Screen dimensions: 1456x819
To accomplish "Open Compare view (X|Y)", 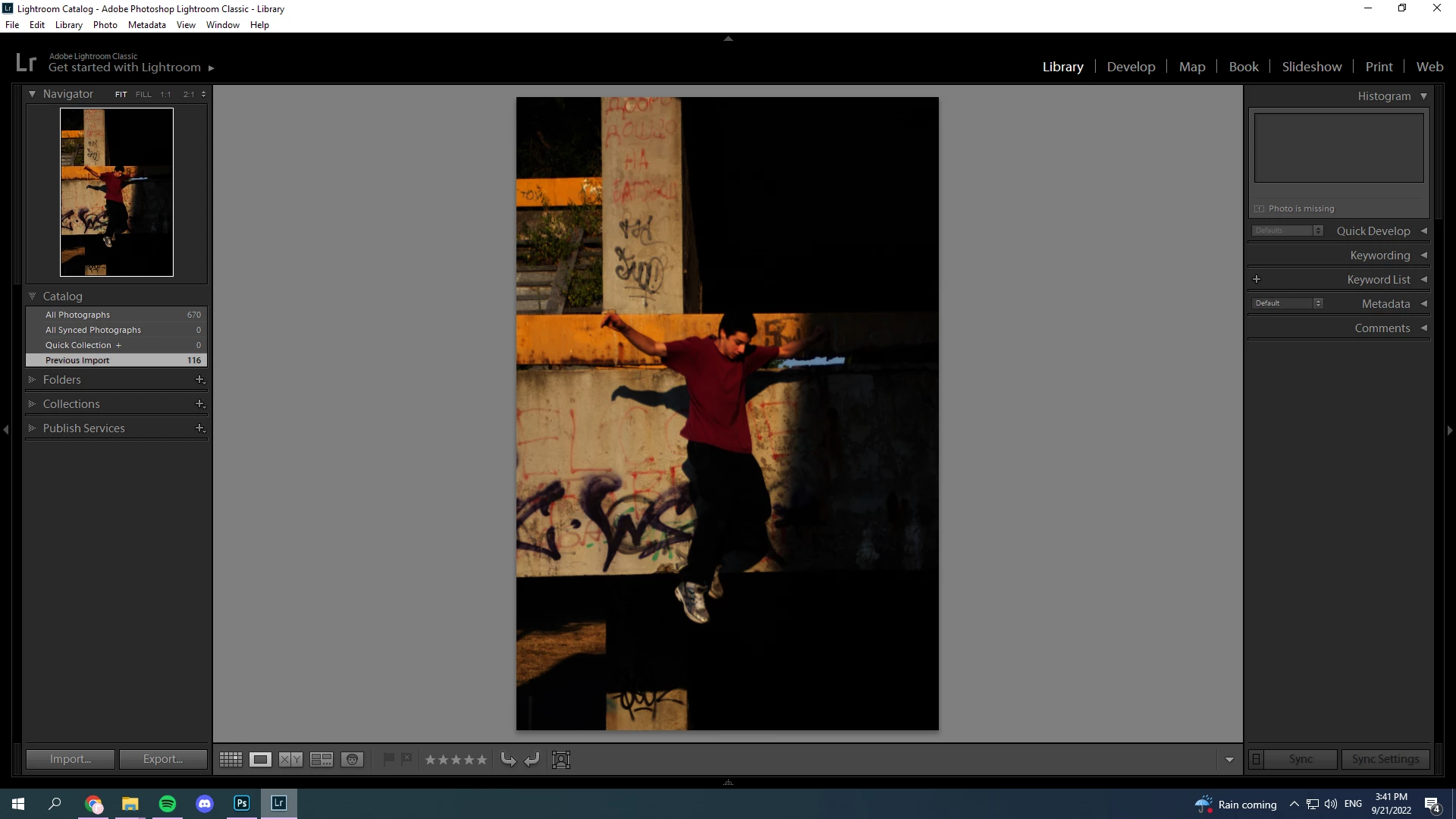I will tap(290, 759).
